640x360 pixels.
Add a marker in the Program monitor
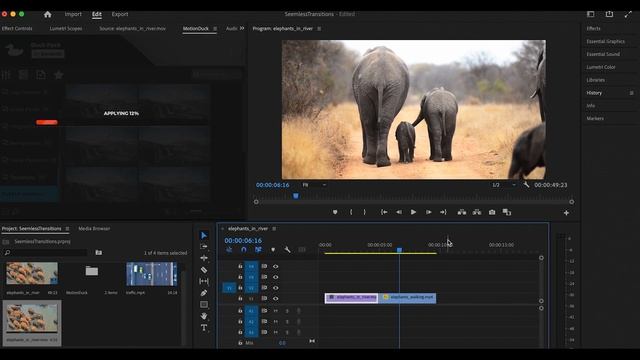point(335,212)
